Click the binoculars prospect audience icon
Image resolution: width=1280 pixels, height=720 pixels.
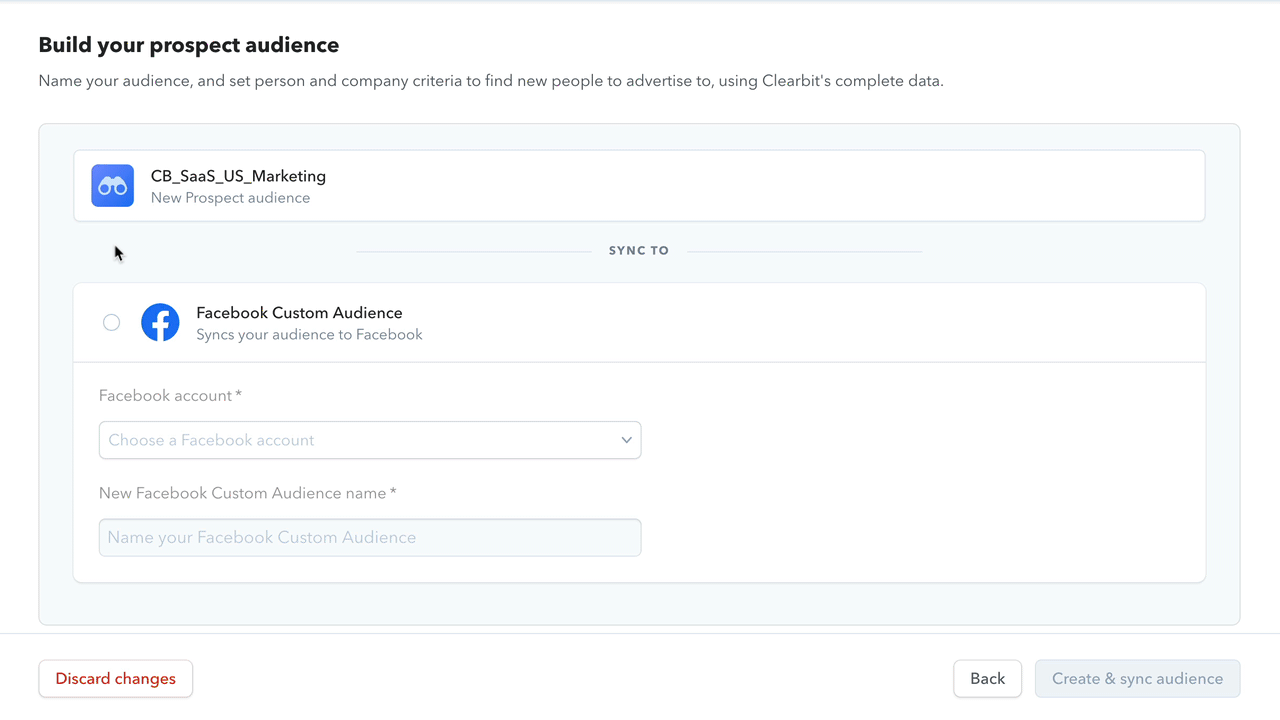click(112, 186)
